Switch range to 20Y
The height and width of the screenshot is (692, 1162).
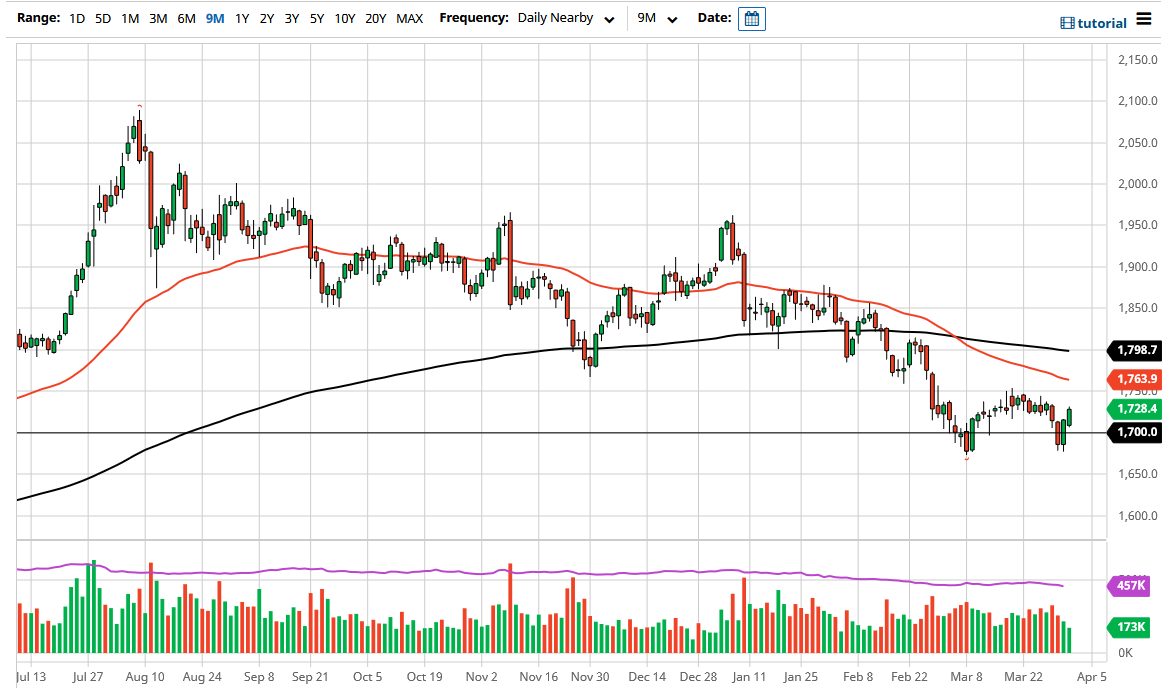[x=376, y=19]
